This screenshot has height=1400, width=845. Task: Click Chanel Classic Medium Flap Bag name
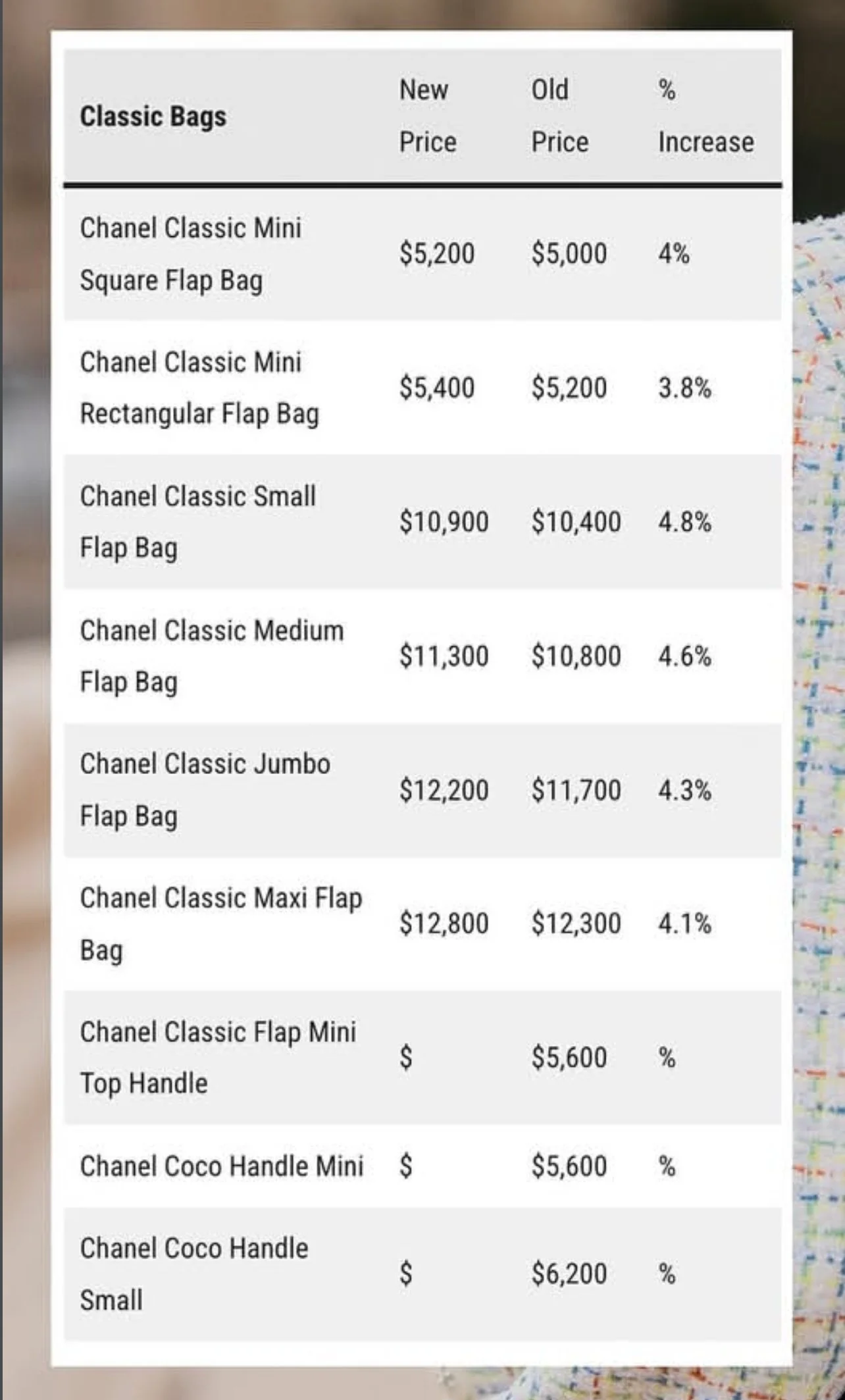pyautogui.click(x=212, y=656)
